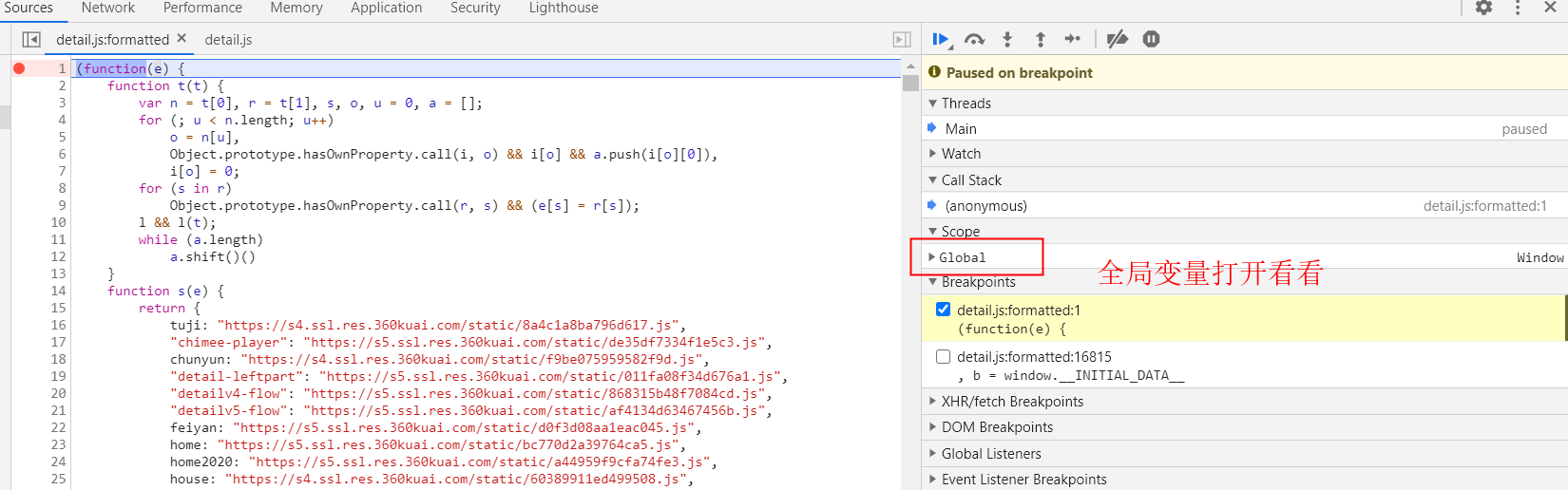Enable detail.js:formatted:16815 breakpoint
This screenshot has height=490, width=1568.
(943, 357)
